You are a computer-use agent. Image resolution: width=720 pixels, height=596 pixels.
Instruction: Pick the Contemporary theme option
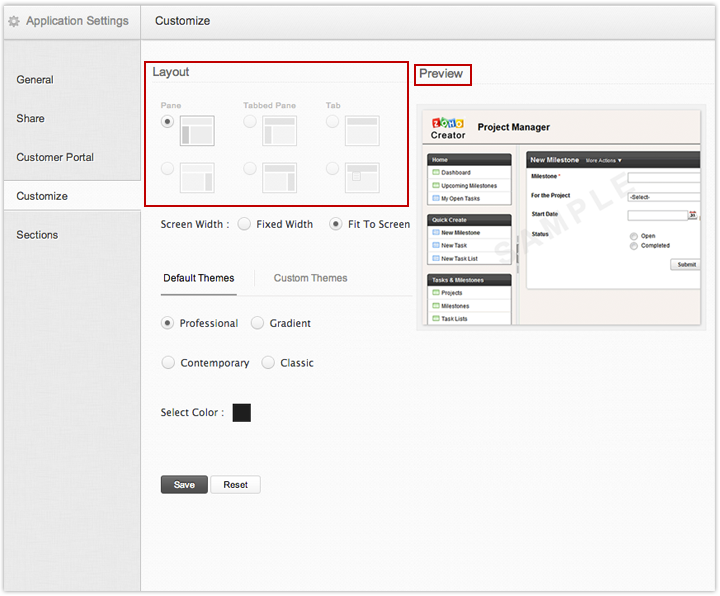click(168, 363)
